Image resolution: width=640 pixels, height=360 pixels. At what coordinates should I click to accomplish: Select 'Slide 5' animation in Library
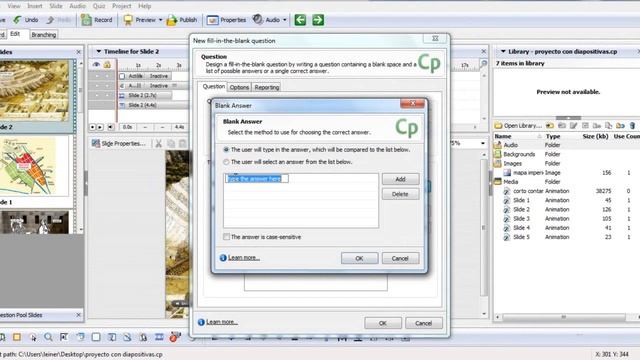pyautogui.click(x=521, y=237)
